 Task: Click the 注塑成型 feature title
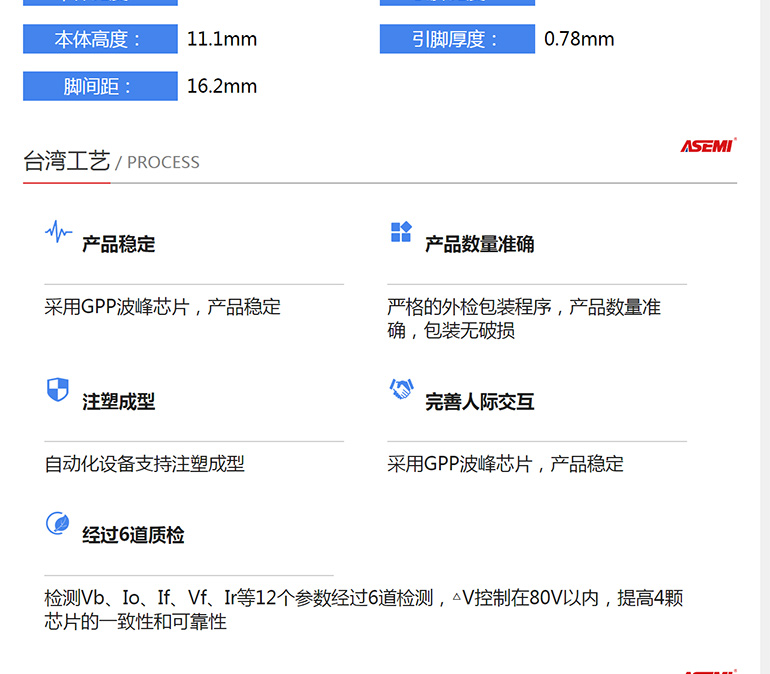tap(118, 402)
